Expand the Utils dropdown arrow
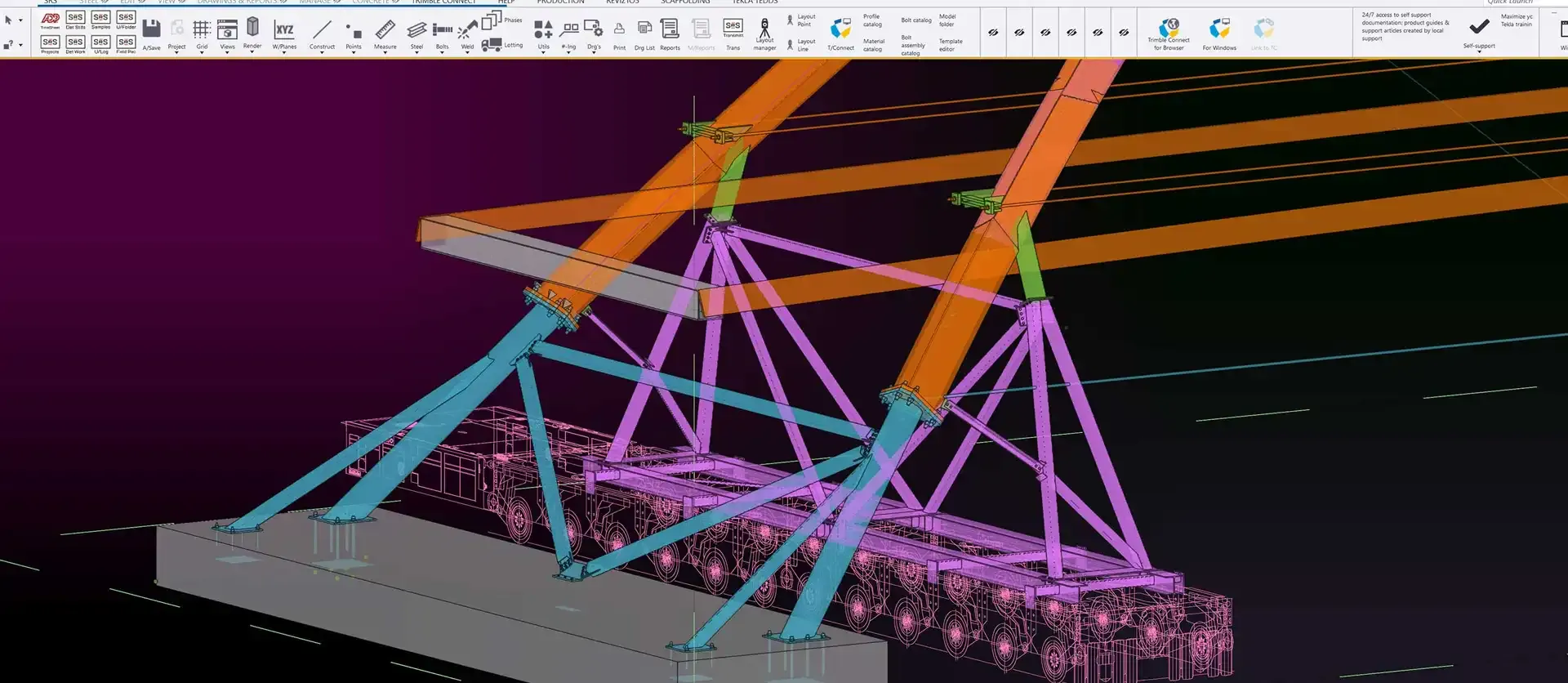1568x683 pixels. pos(543,52)
